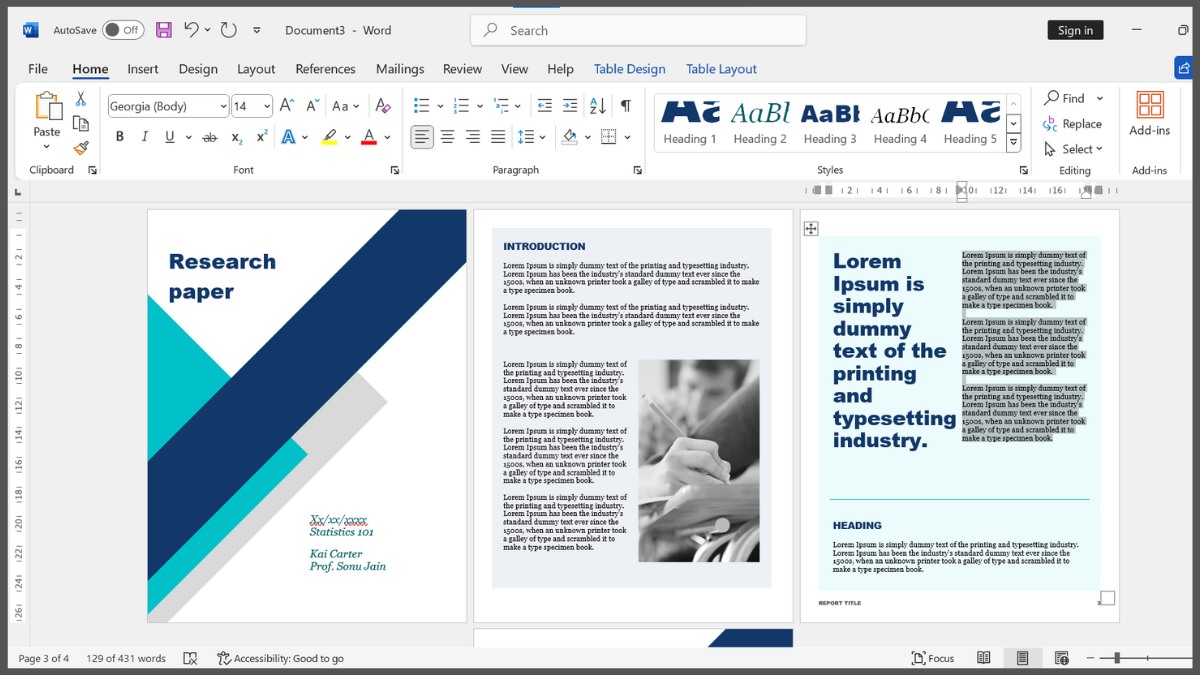Viewport: 1200px width, 675px height.
Task: Apply red font color
Action: point(369,137)
